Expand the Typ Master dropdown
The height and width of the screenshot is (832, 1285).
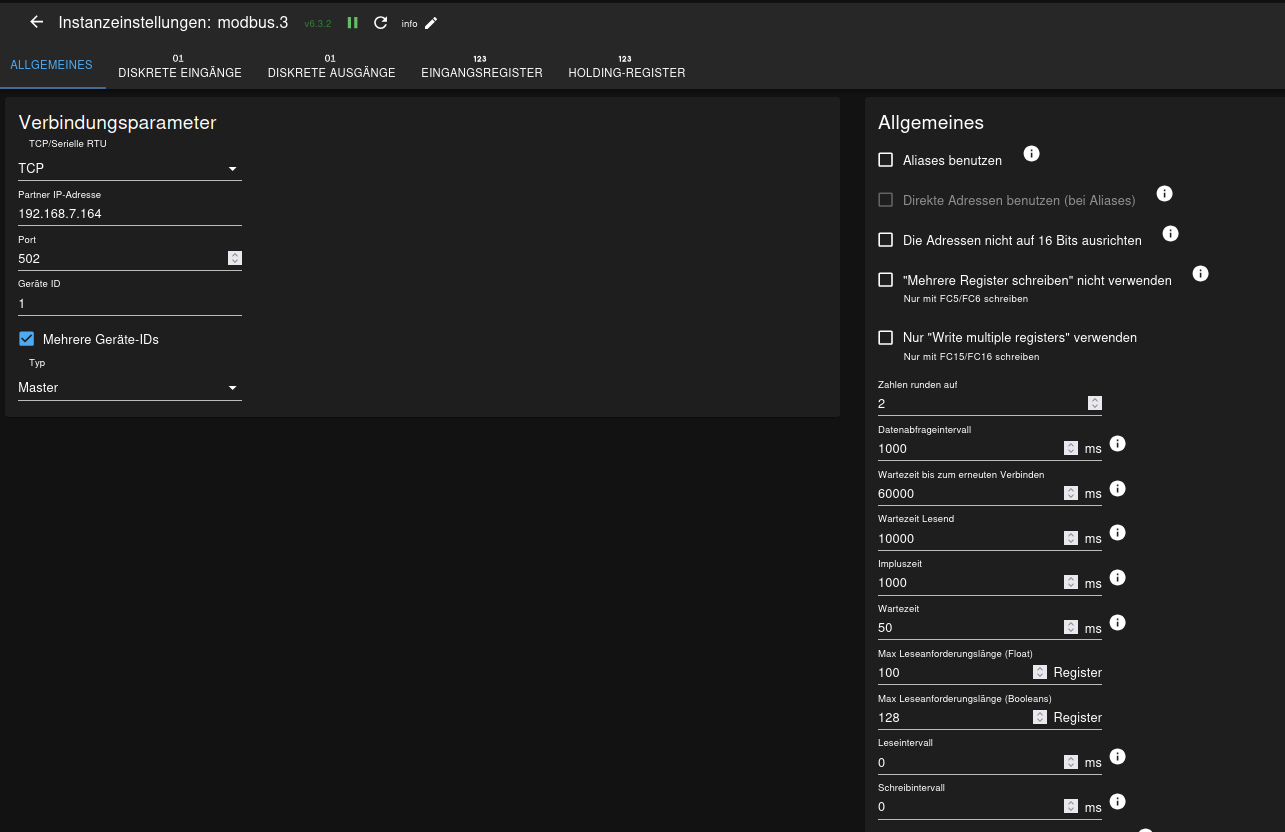[130, 387]
